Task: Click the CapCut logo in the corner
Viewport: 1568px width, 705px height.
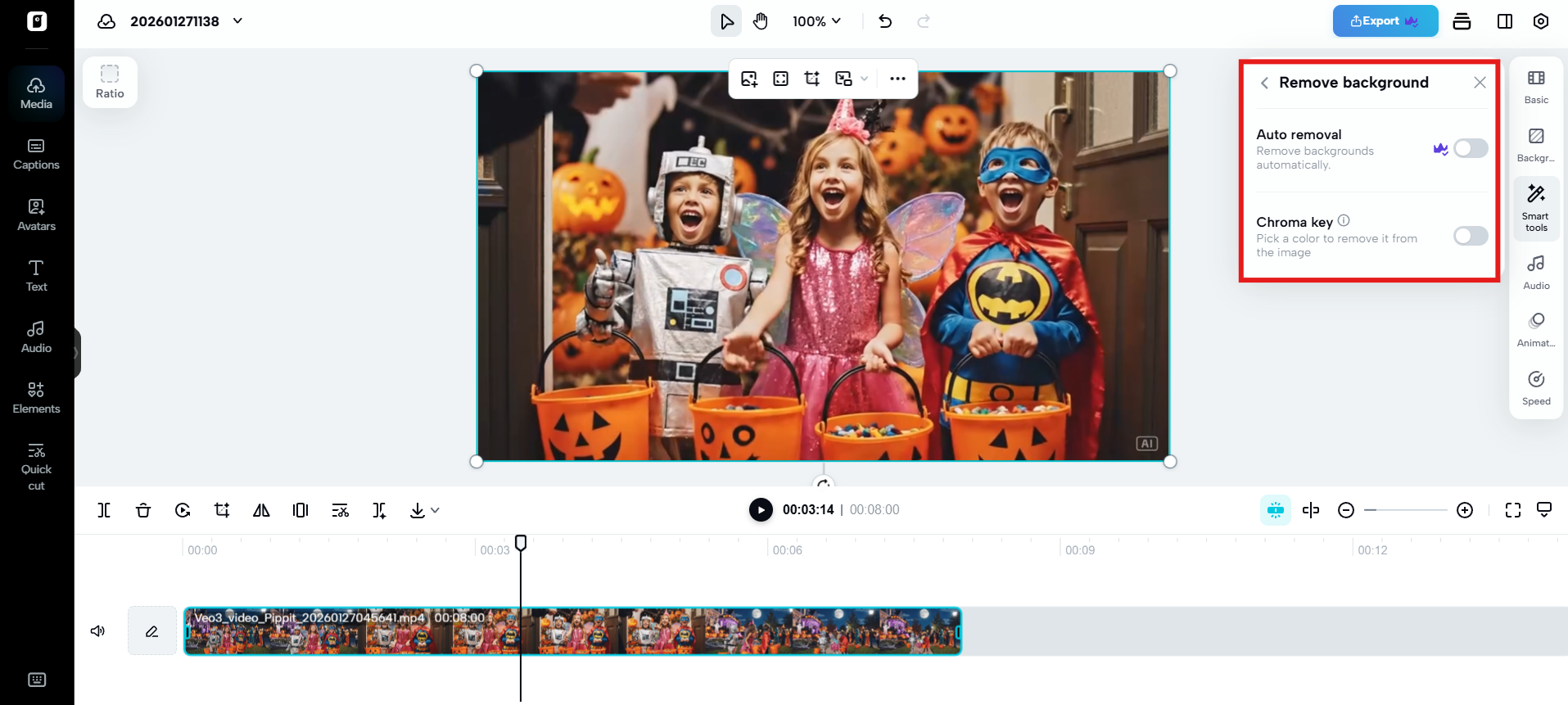Action: click(37, 21)
